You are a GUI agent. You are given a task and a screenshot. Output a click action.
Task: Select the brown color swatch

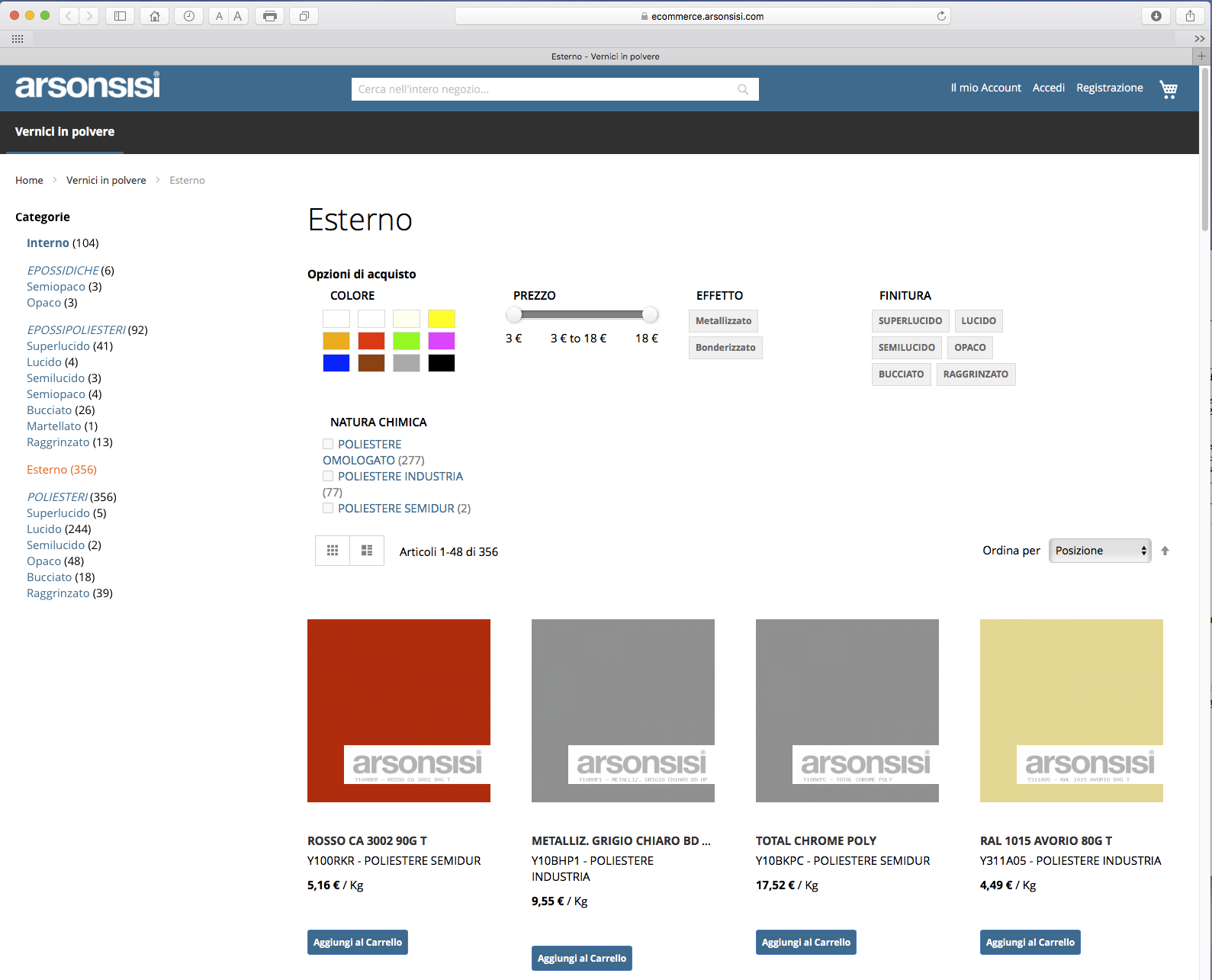coord(371,363)
